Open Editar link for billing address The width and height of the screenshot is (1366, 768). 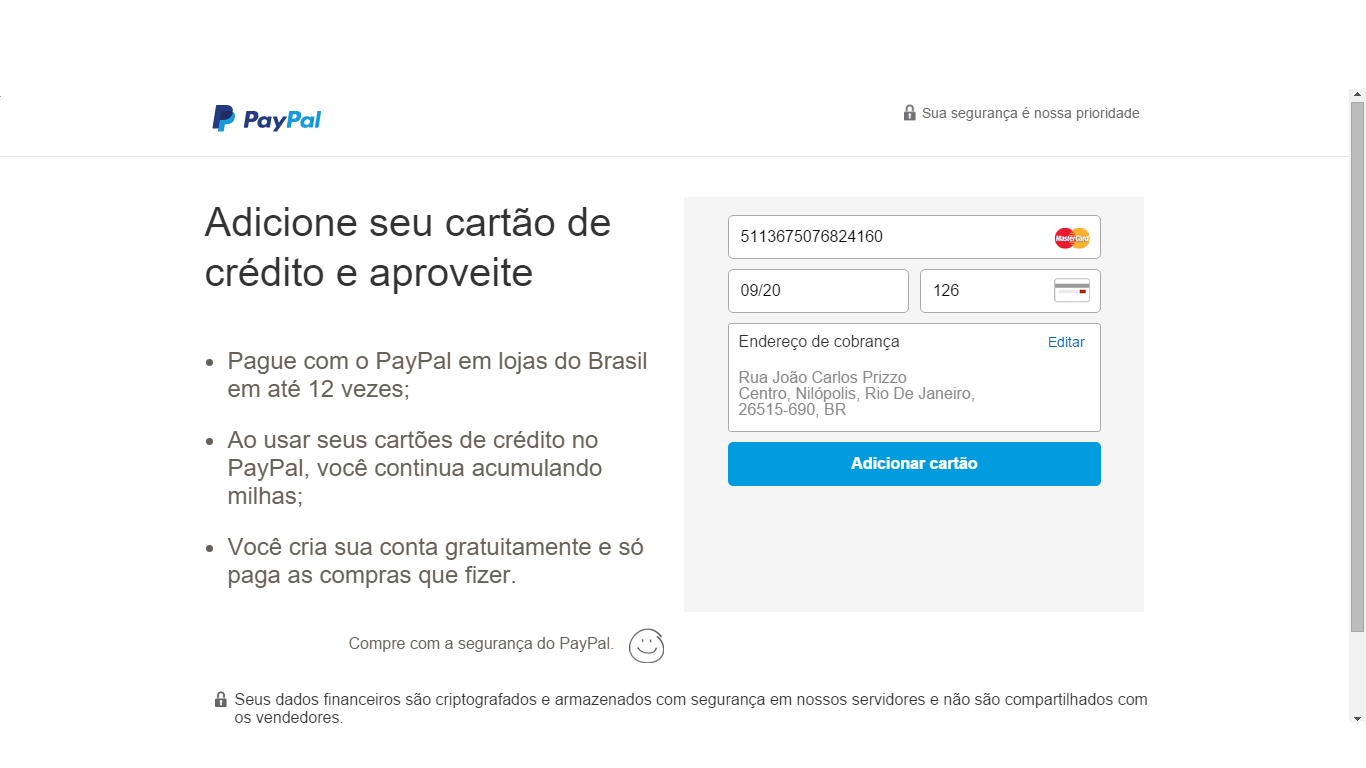(x=1066, y=342)
